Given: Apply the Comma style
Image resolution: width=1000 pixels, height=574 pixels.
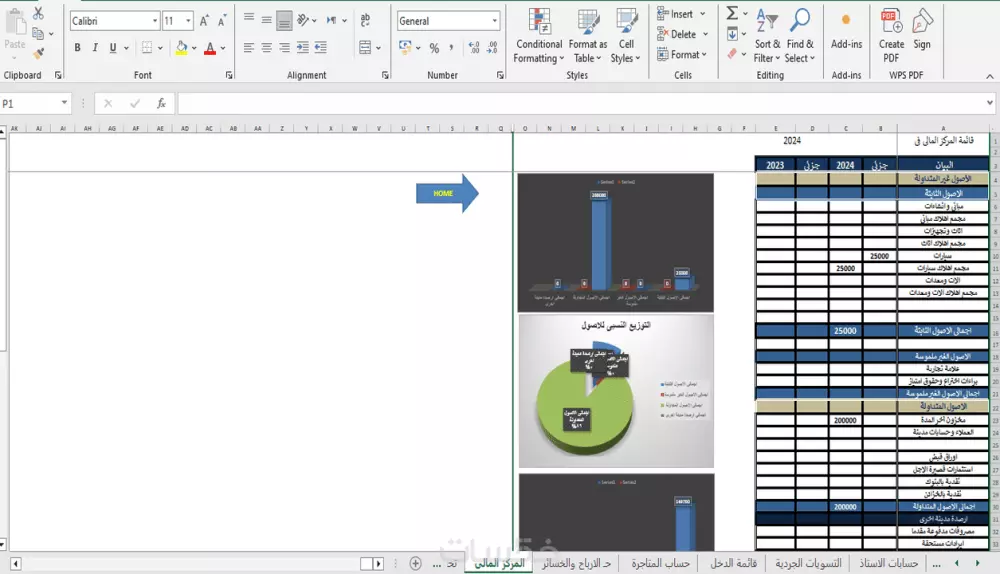Looking at the screenshot, I should (x=452, y=47).
